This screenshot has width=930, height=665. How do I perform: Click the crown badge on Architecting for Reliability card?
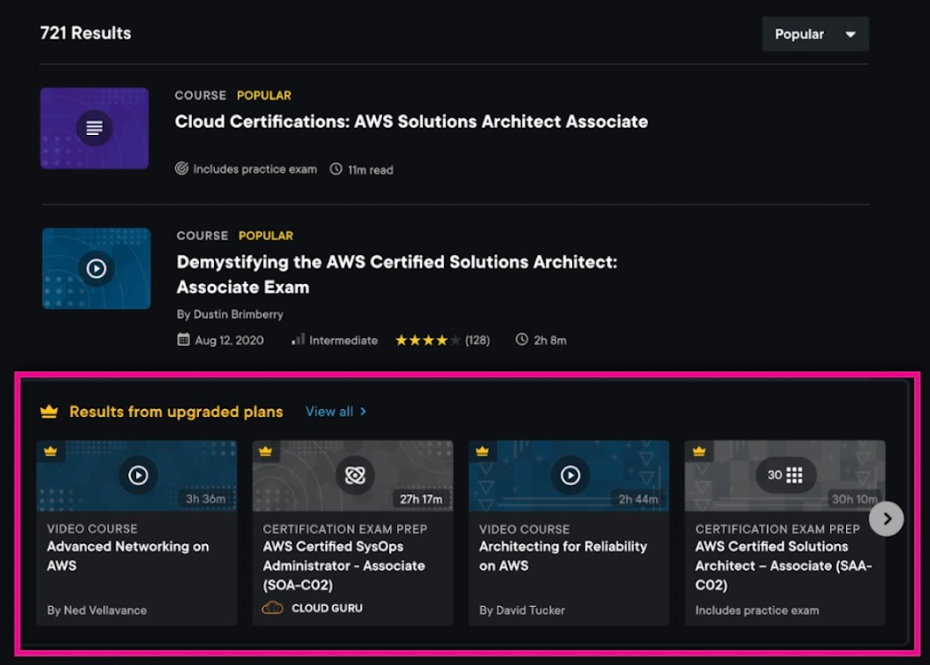click(x=482, y=451)
